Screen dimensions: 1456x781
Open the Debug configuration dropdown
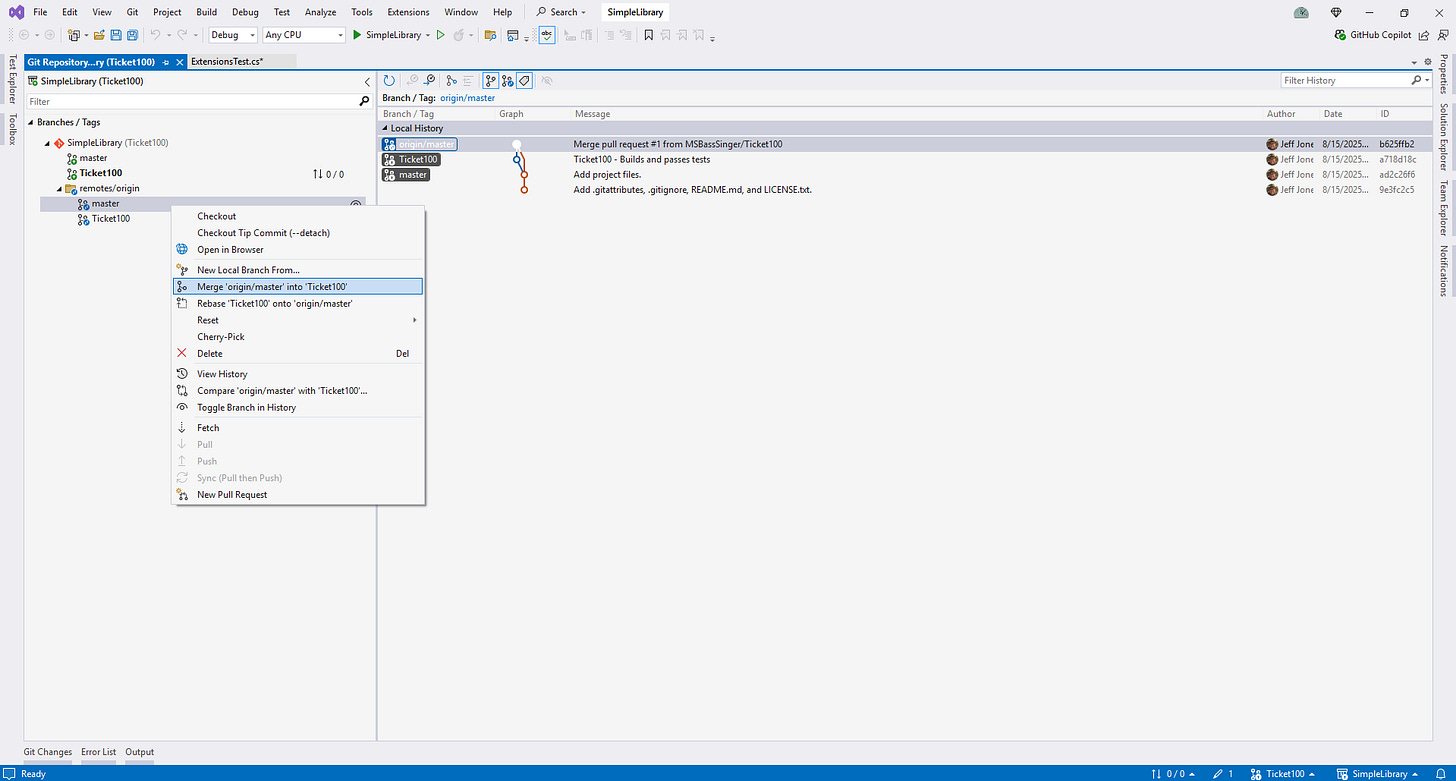(233, 35)
